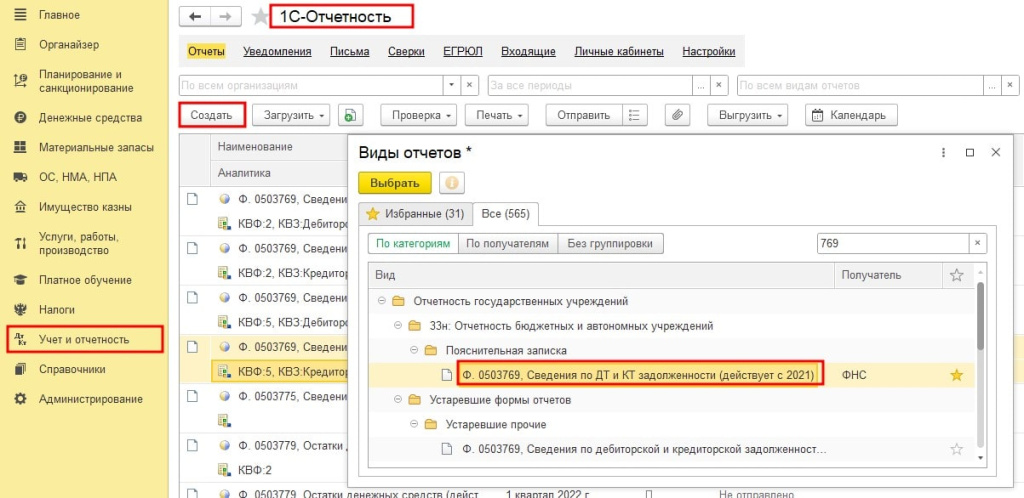Select the По получателям grouping
This screenshot has height=498, width=1024.
point(508,243)
